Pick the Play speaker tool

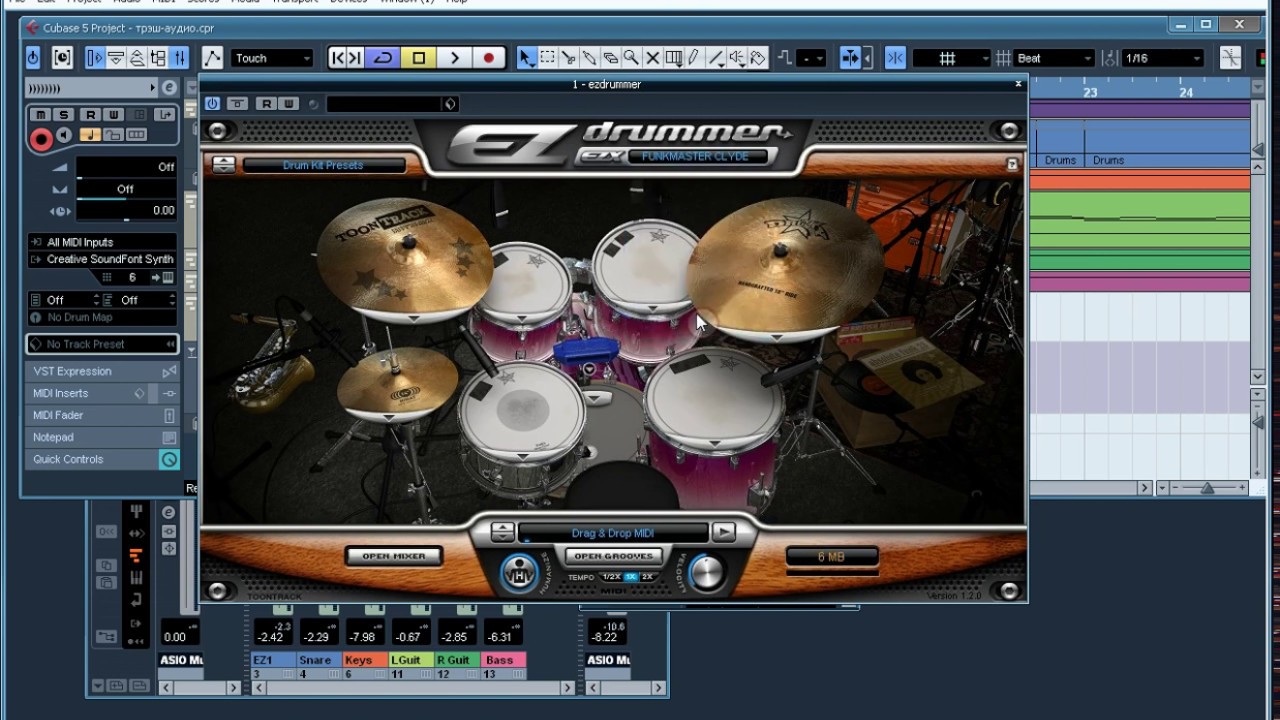pos(737,58)
